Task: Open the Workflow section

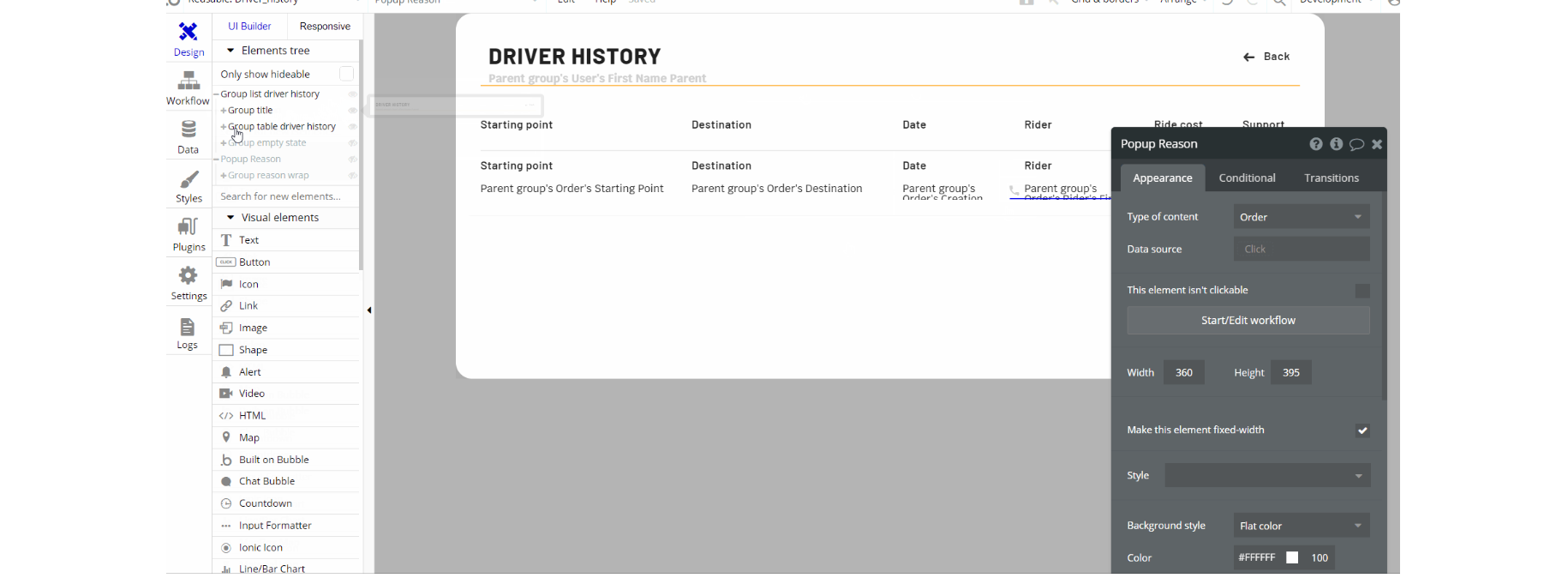Action: point(189,88)
